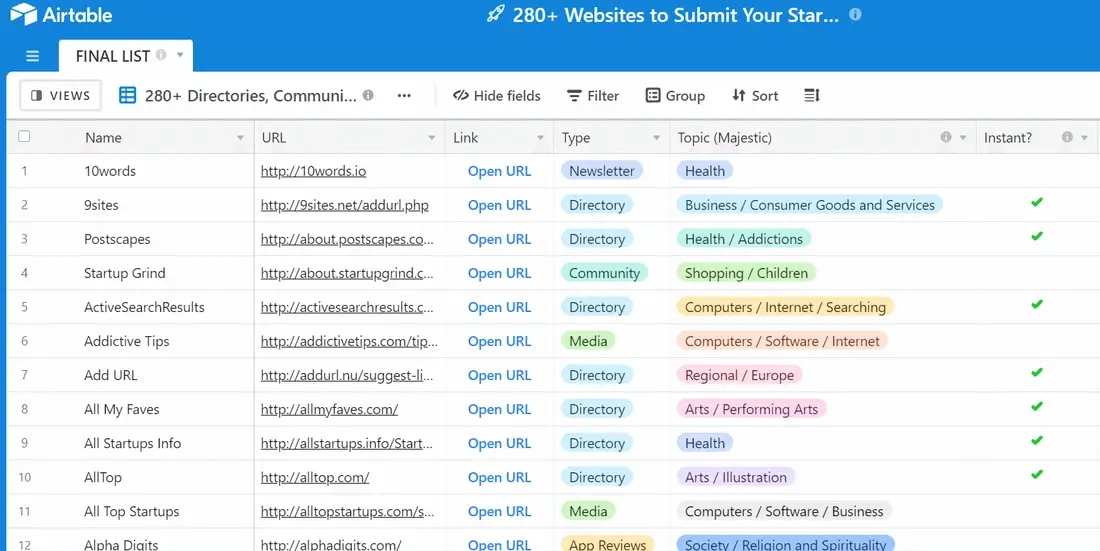
Task: Open the hamburger menu icon
Action: click(x=32, y=56)
